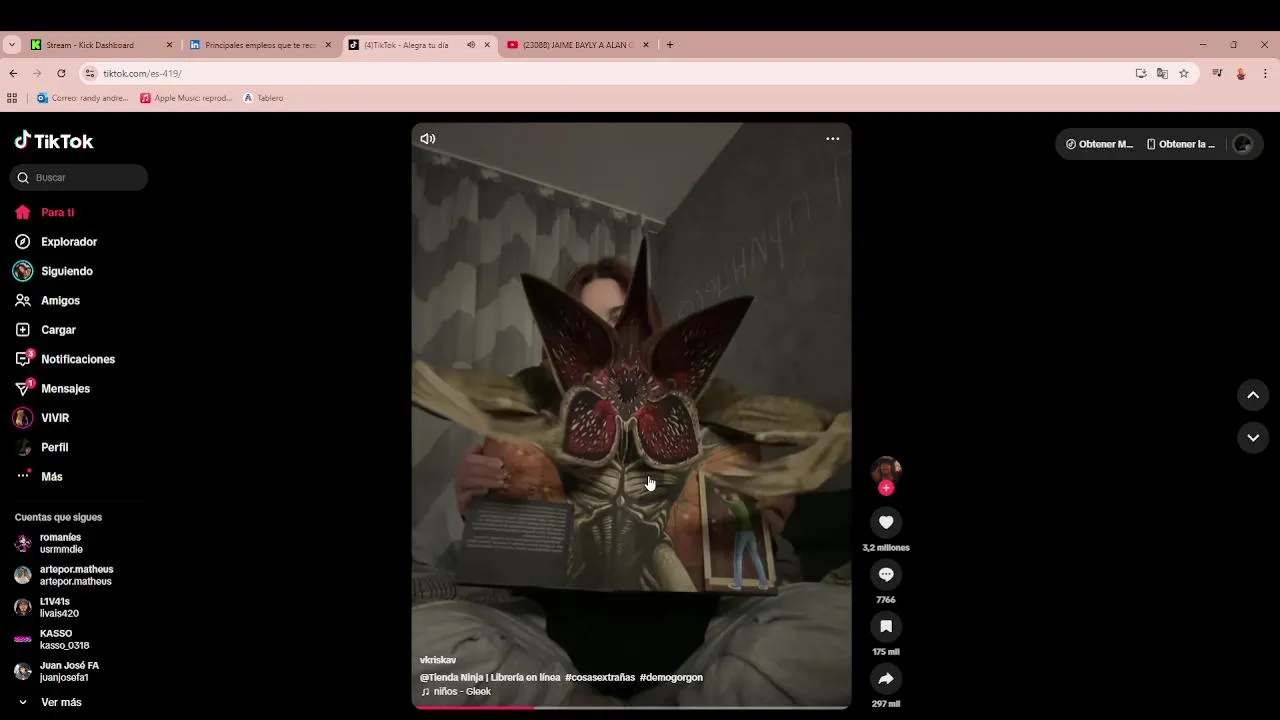The image size is (1280, 720).
Task: Save the video with the bookmark icon
Action: (x=886, y=626)
